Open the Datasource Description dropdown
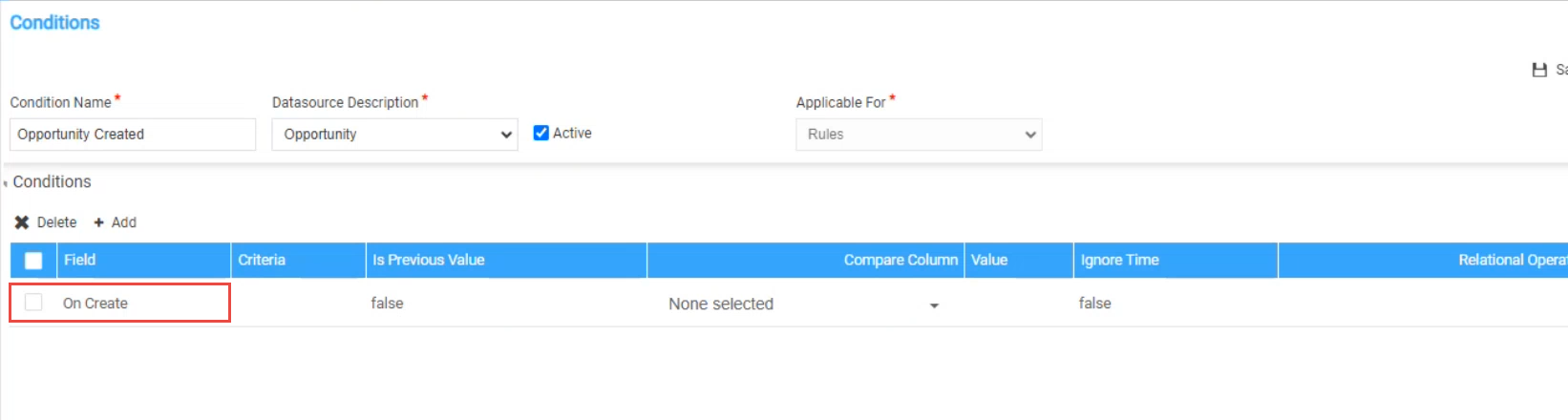The image size is (1568, 420). pyautogui.click(x=394, y=135)
